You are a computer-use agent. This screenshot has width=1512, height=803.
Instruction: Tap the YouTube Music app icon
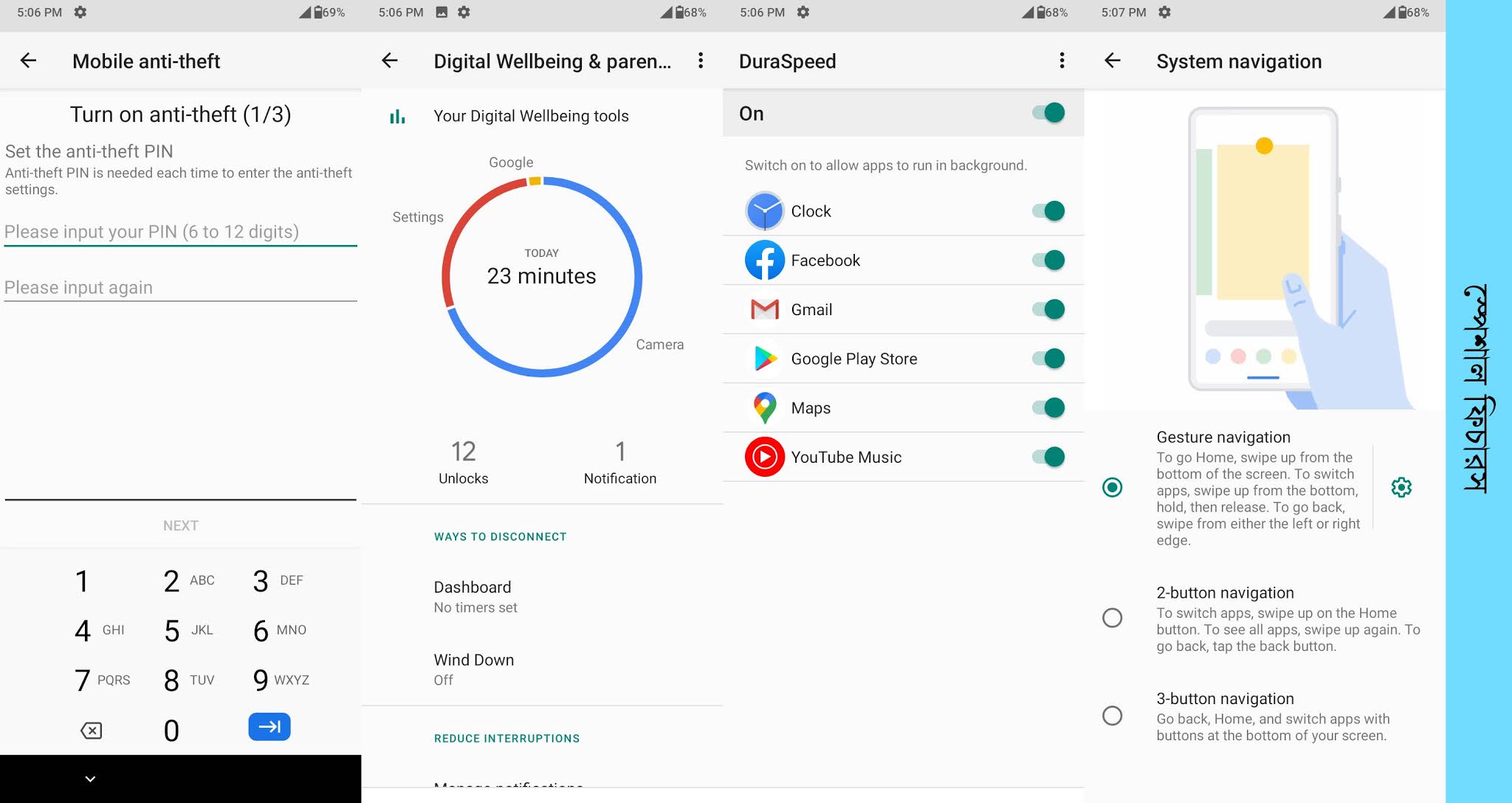(764, 457)
